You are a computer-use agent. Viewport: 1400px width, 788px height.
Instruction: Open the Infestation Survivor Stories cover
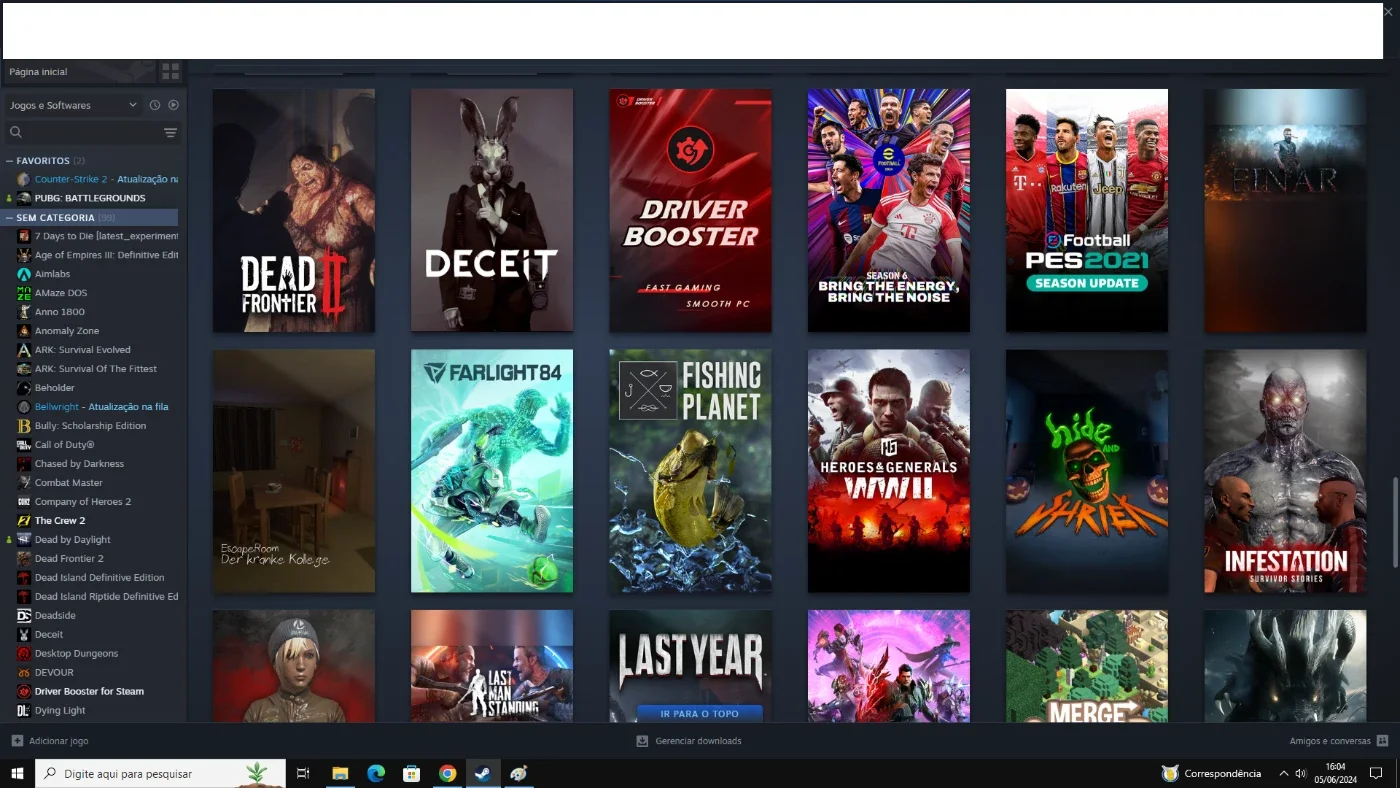(1285, 471)
